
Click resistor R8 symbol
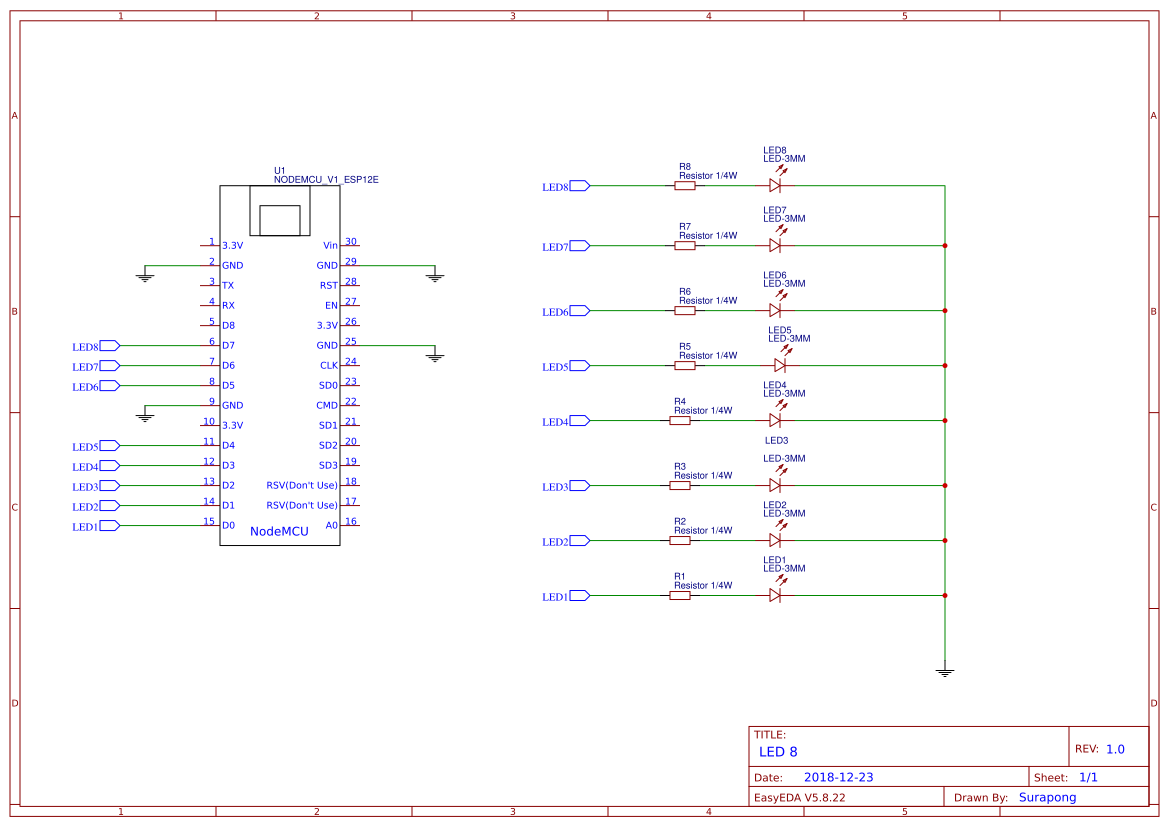pos(684,185)
